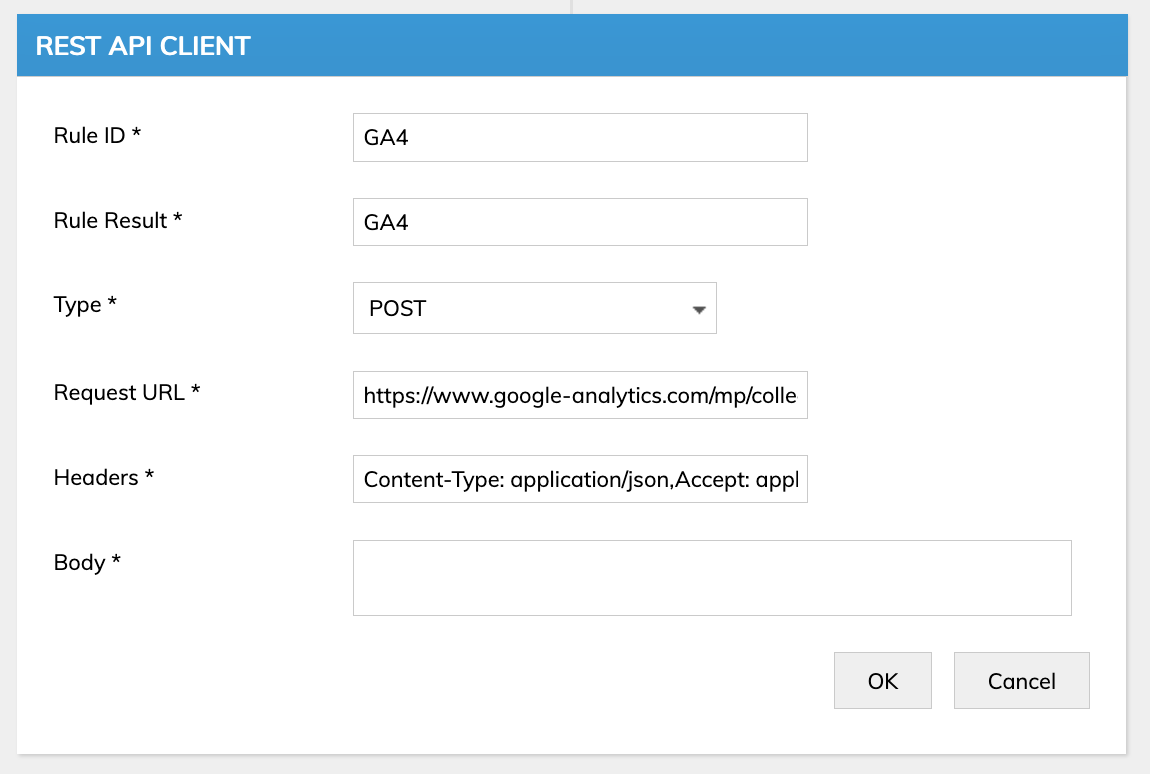Click the GA4 text in Rule Result

[x=386, y=223]
